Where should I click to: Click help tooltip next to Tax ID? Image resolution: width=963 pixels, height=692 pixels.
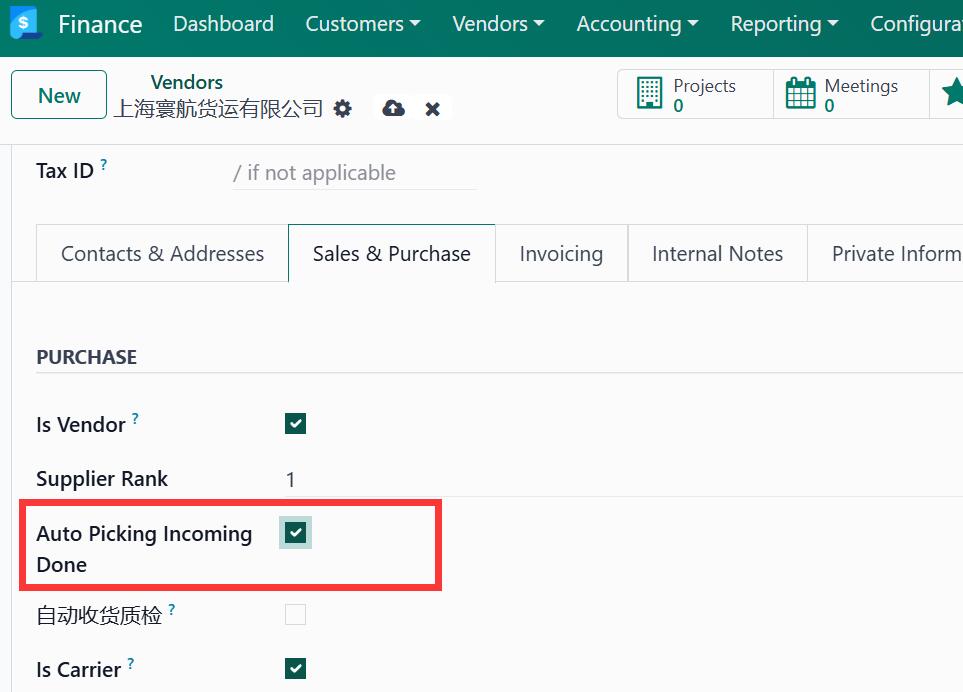click(x=104, y=165)
